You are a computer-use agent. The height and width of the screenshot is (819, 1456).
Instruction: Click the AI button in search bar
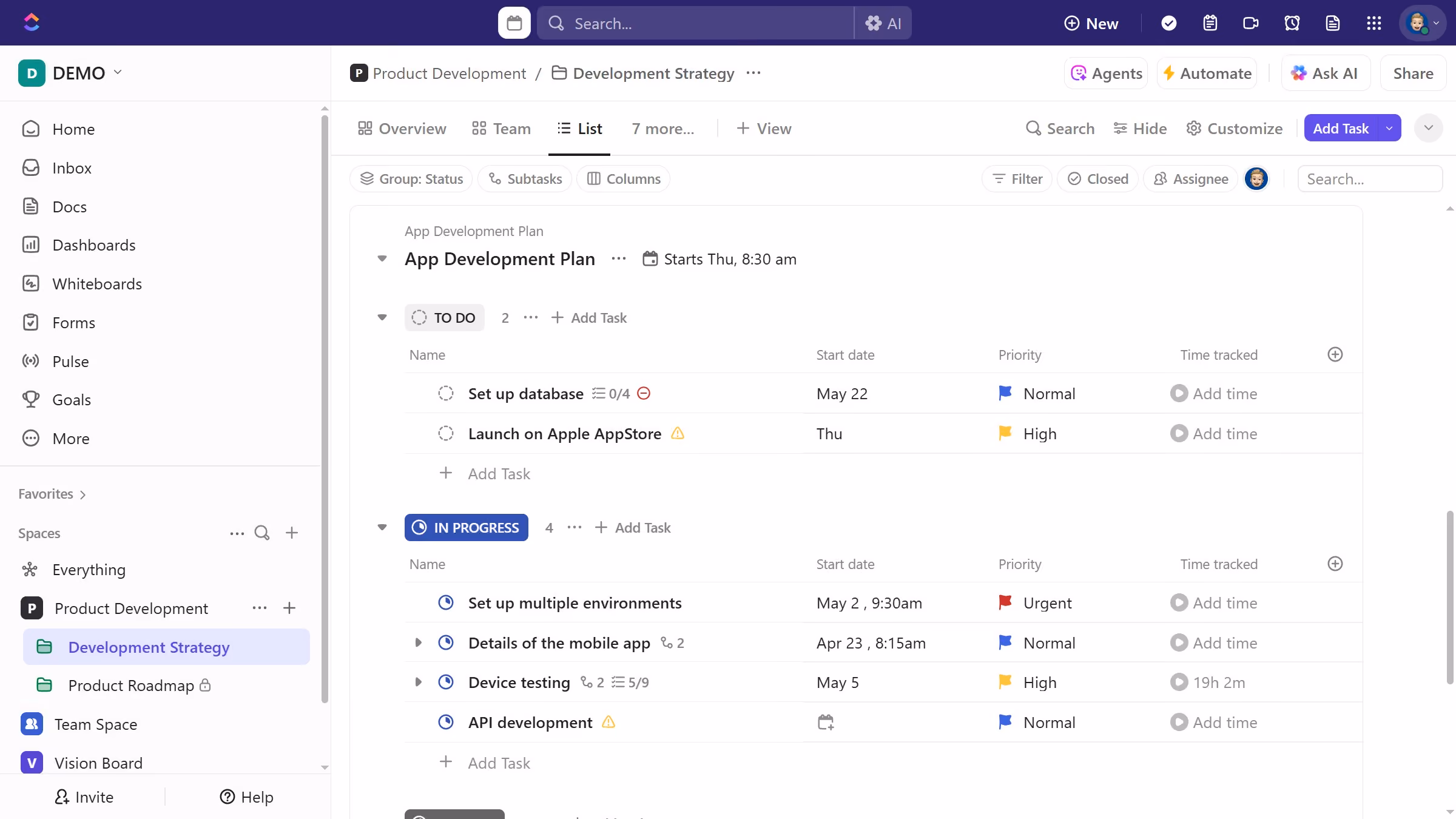[883, 23]
